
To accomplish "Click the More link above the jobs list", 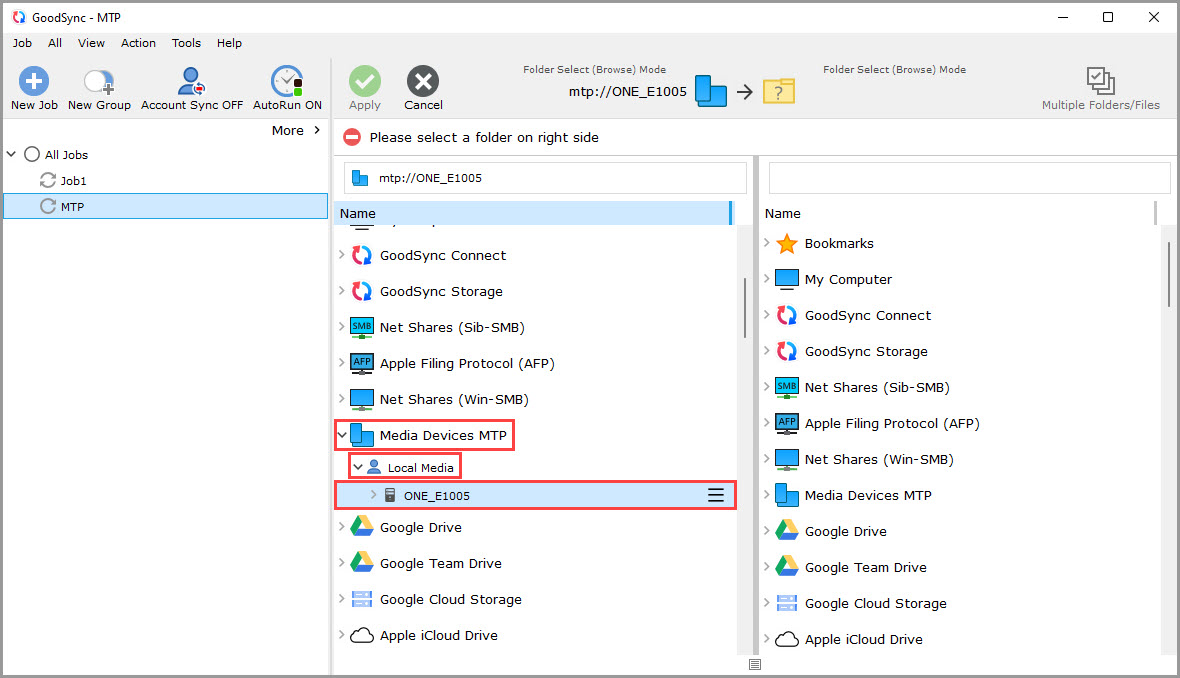I will point(287,130).
